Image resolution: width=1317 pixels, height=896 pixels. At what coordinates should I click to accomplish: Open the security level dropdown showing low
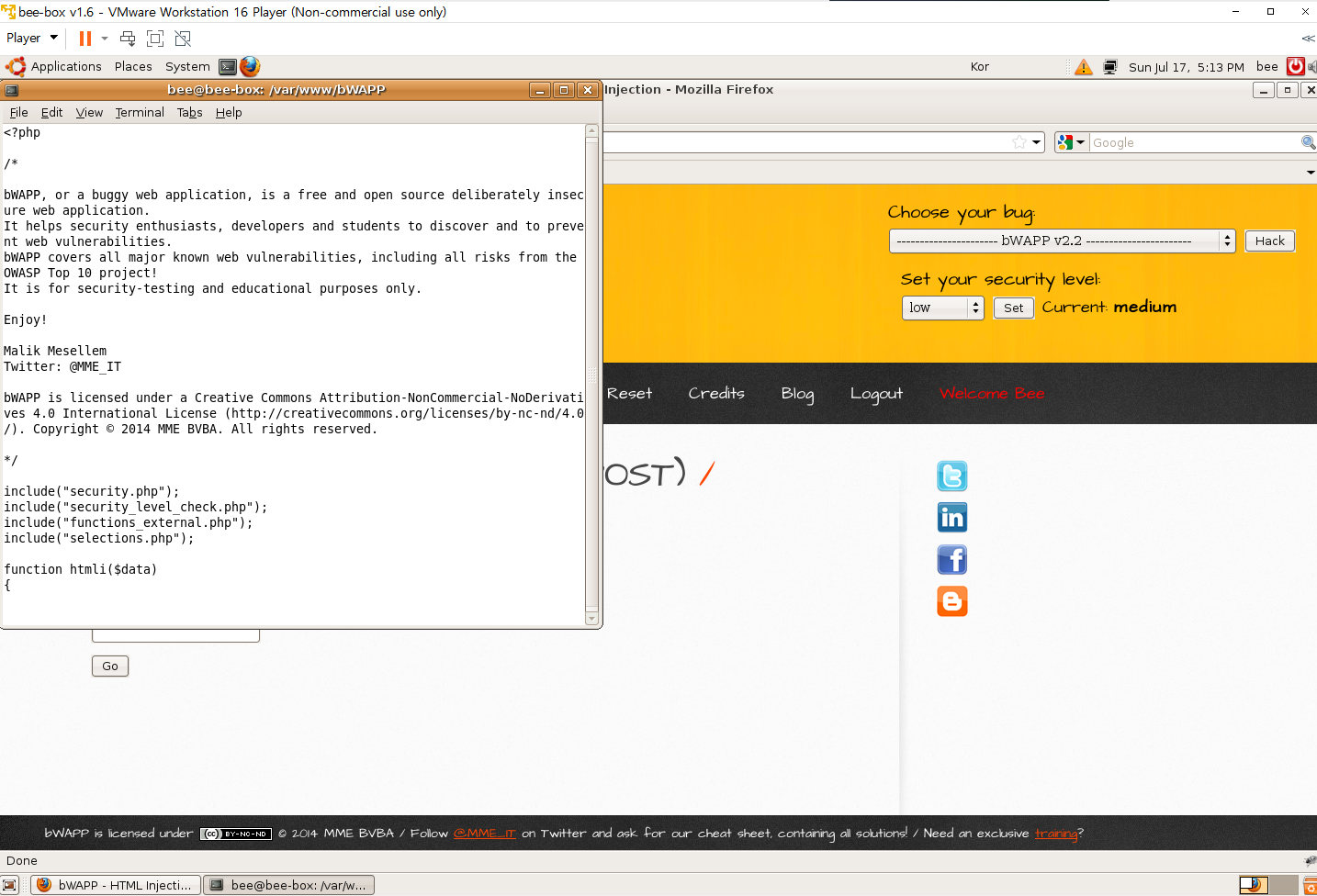click(x=942, y=308)
